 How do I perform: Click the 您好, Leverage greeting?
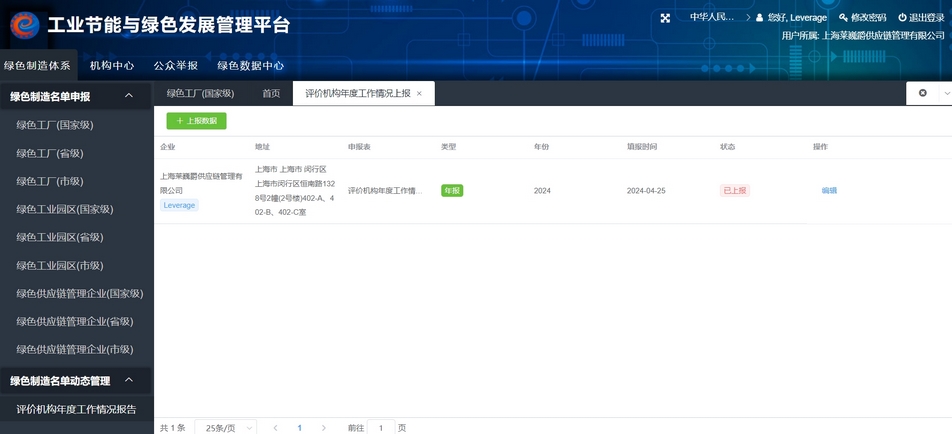[797, 18]
